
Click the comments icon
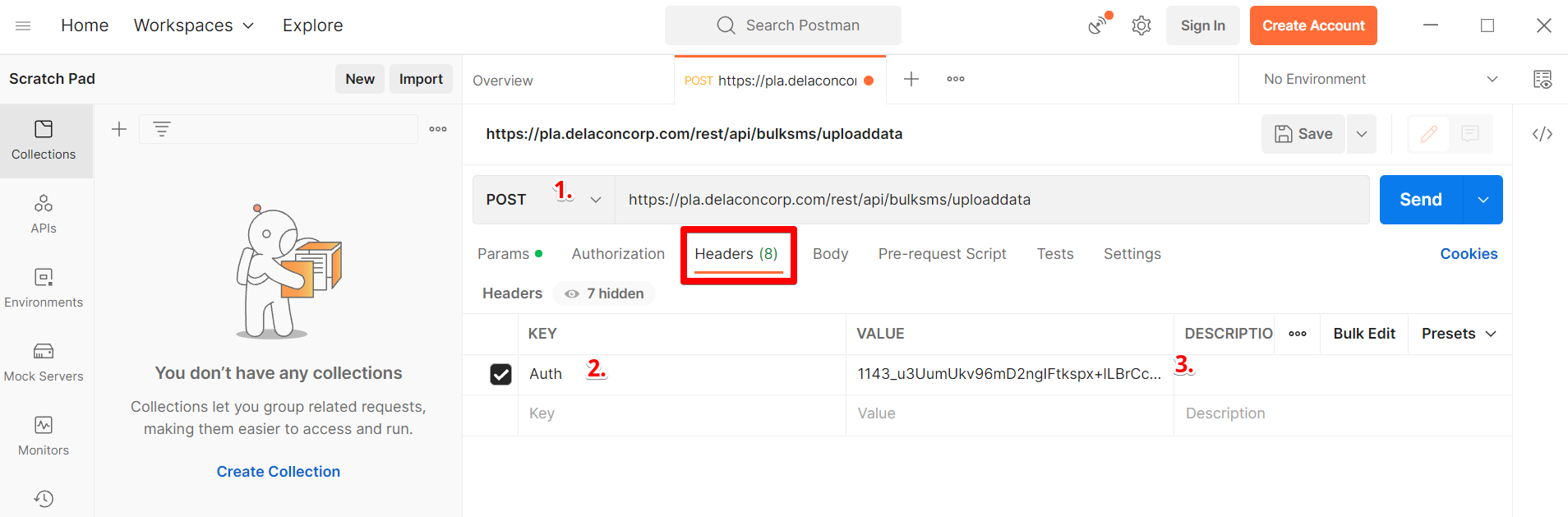tap(1470, 134)
